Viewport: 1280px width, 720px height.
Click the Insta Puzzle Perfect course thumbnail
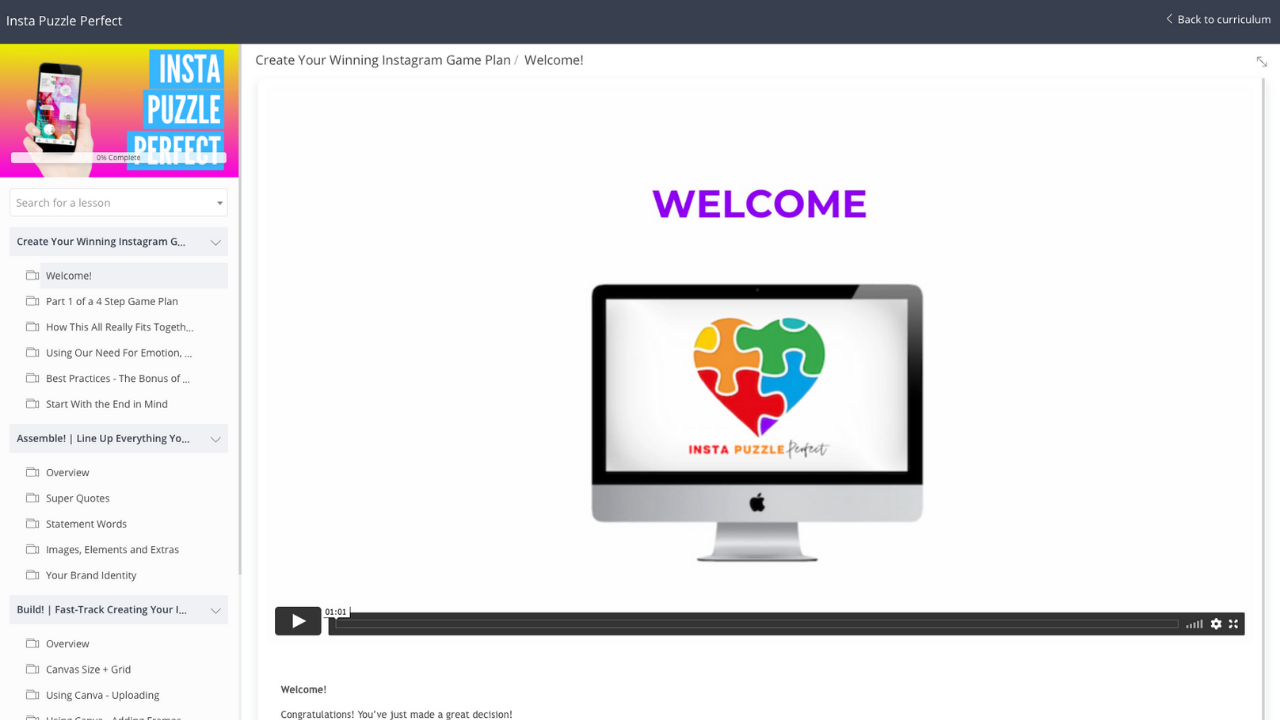click(119, 110)
